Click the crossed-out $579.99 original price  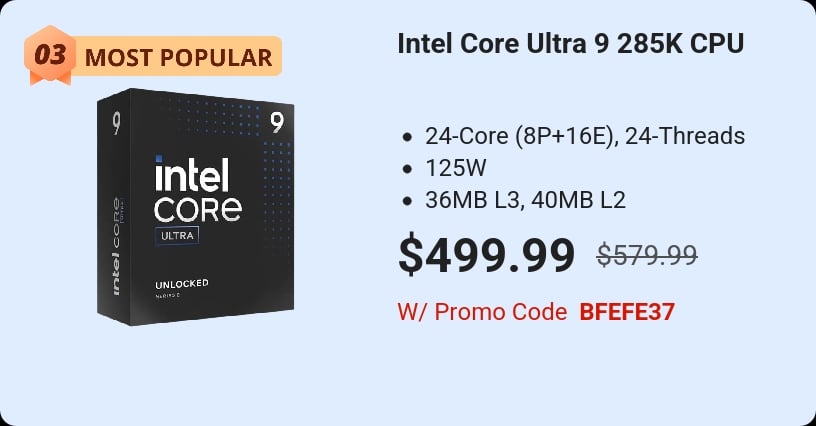click(x=647, y=256)
